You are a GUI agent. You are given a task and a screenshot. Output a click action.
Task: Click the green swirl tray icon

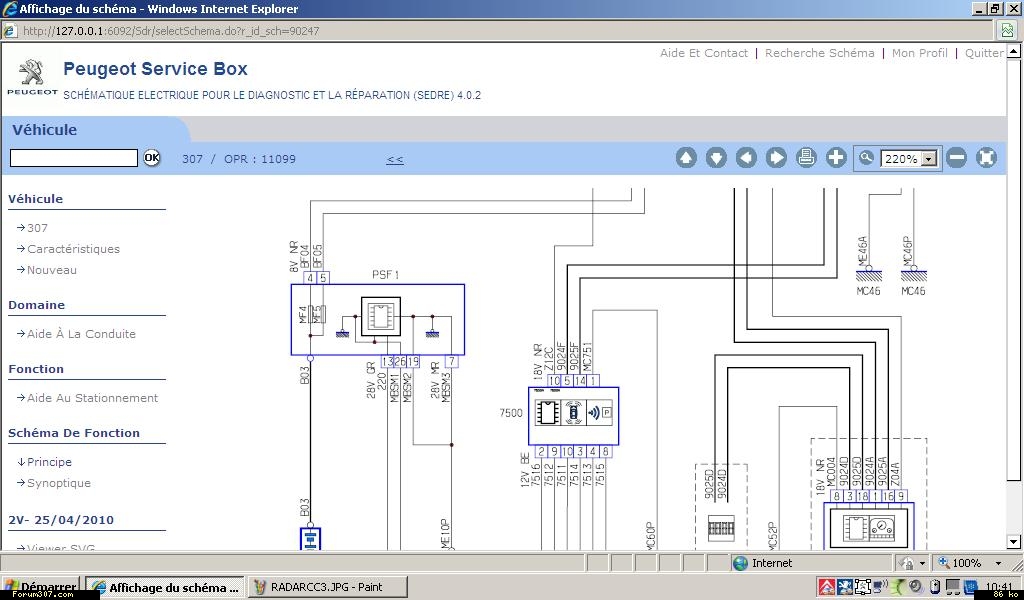point(899,586)
